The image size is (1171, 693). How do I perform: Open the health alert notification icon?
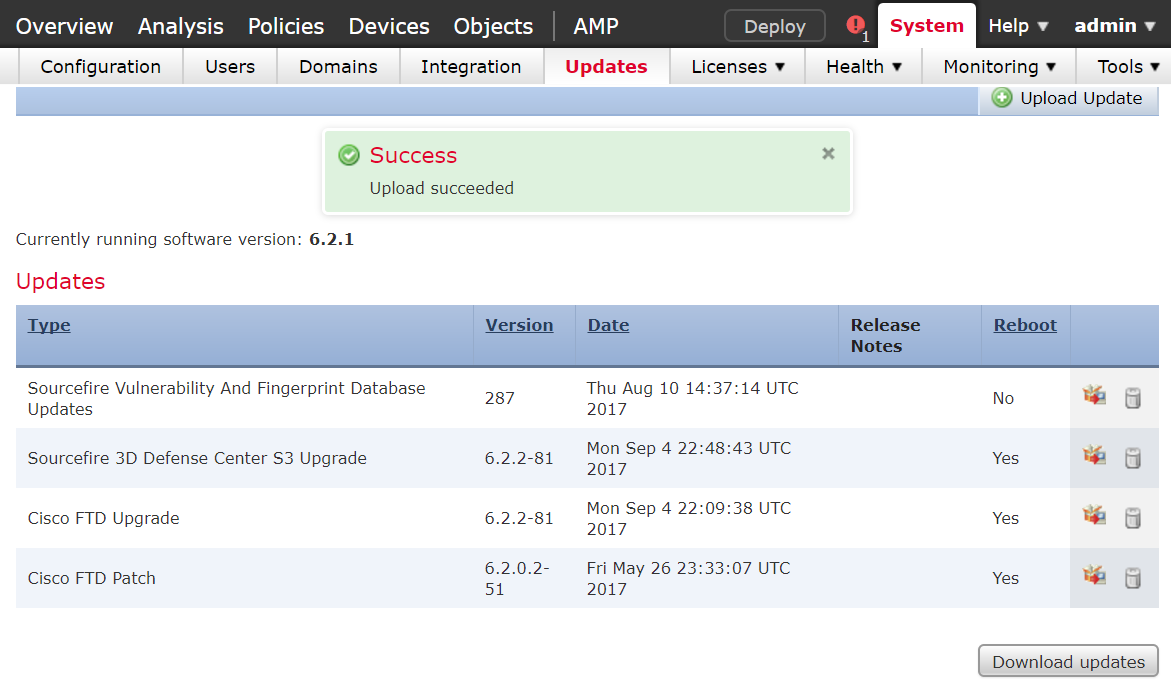pyautogui.click(x=856, y=25)
